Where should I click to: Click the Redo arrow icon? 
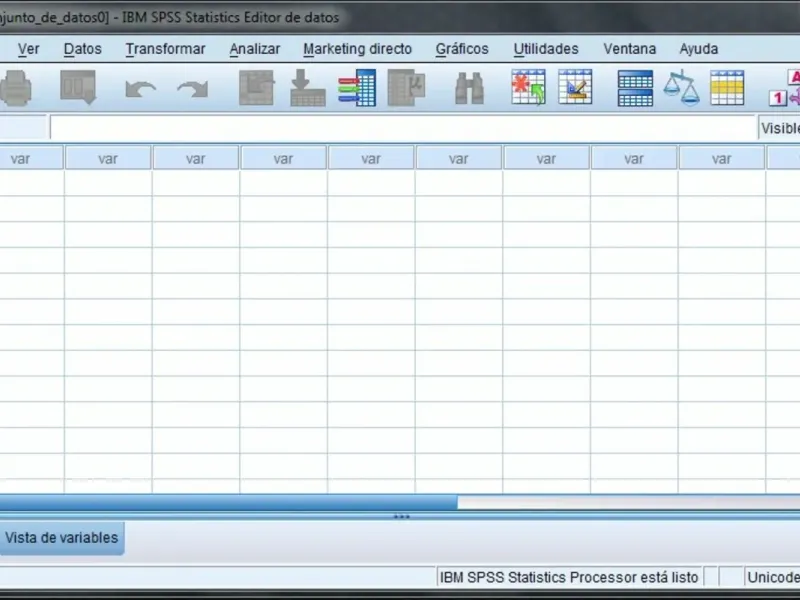tap(192, 89)
